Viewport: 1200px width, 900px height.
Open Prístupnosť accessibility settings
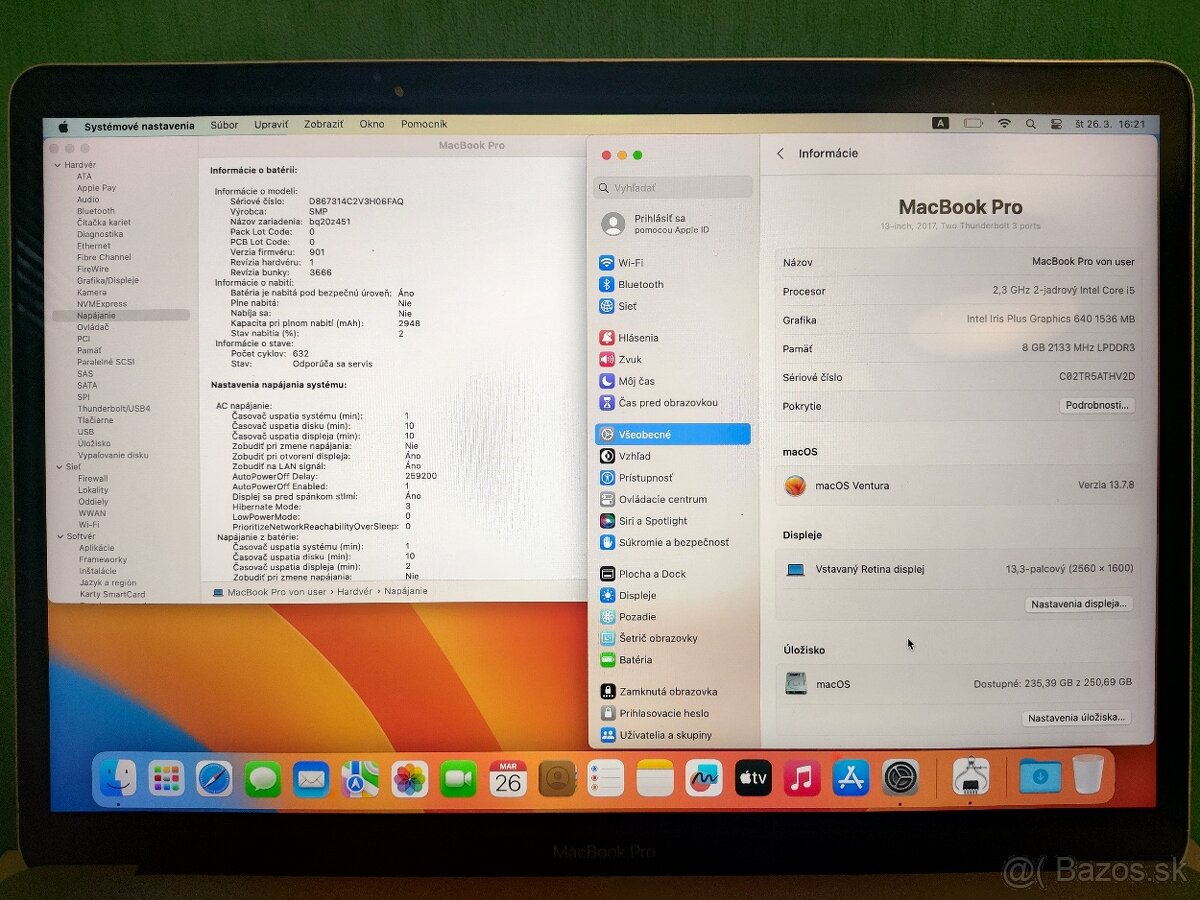(x=644, y=477)
